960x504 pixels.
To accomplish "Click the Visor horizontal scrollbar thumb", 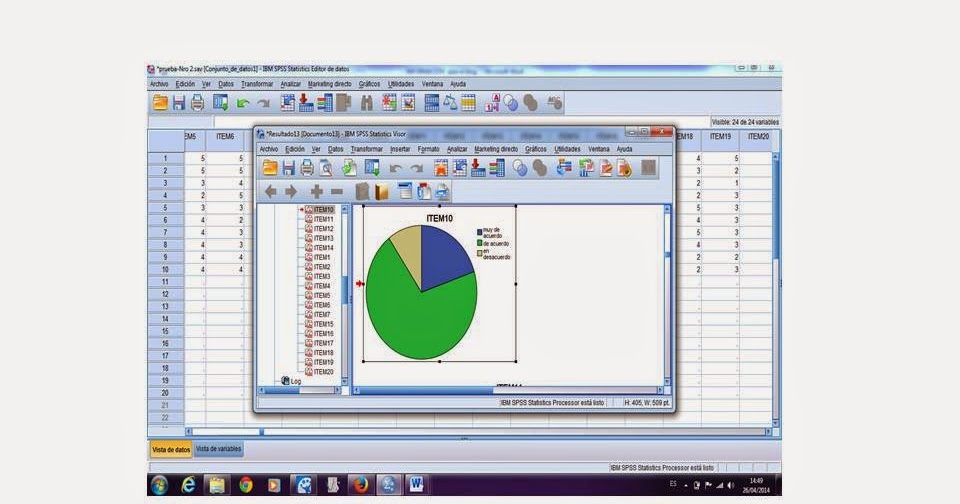I will click(428, 390).
